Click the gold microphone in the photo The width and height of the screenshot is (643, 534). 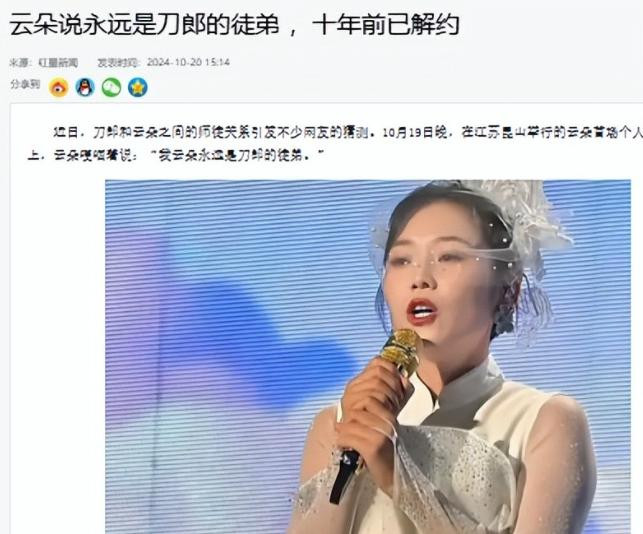(x=400, y=351)
